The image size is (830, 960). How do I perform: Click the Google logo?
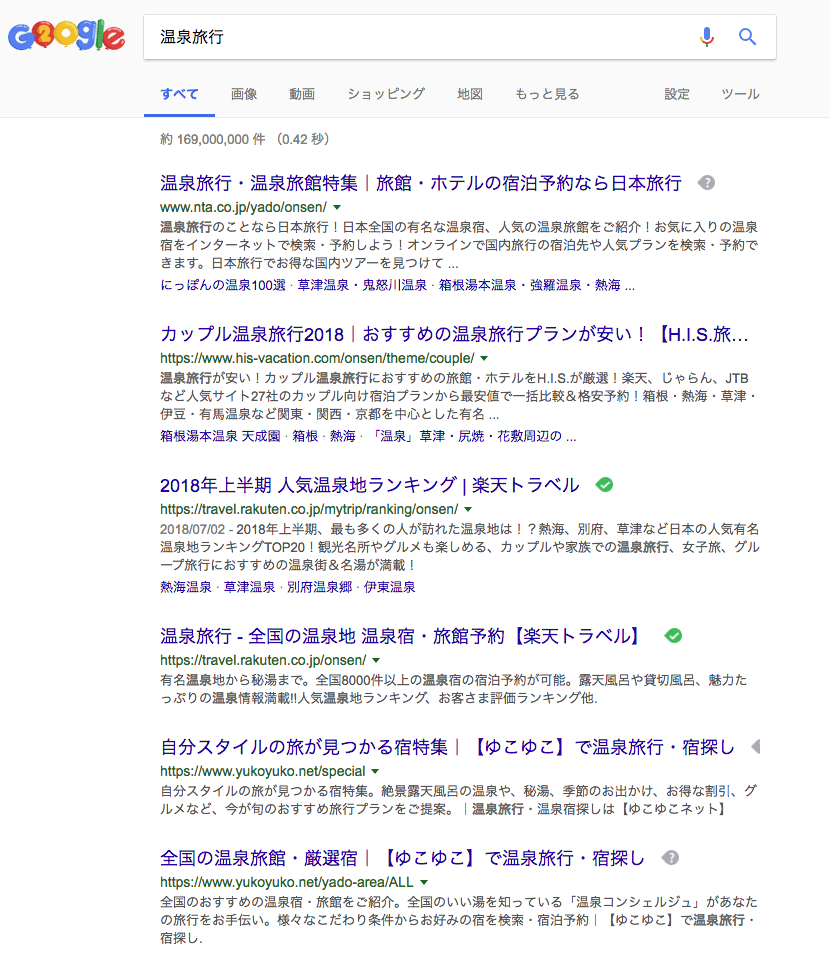point(67,37)
